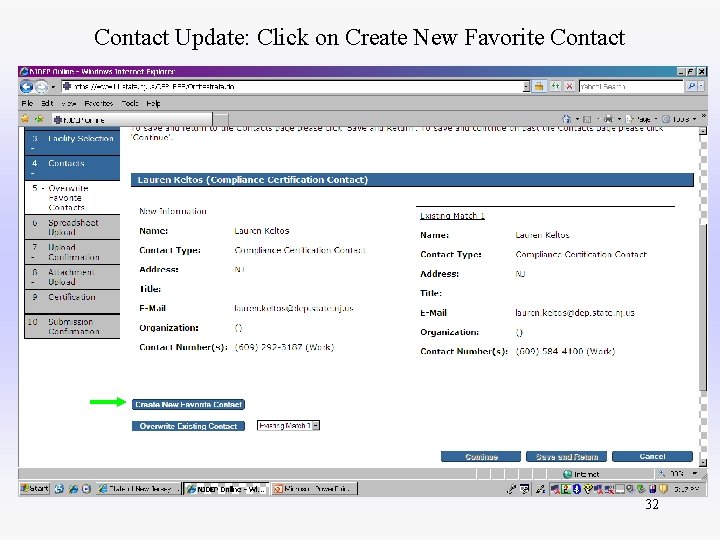Image resolution: width=720 pixels, height=540 pixels.
Task: Click the Cancel button
Action: [652, 456]
